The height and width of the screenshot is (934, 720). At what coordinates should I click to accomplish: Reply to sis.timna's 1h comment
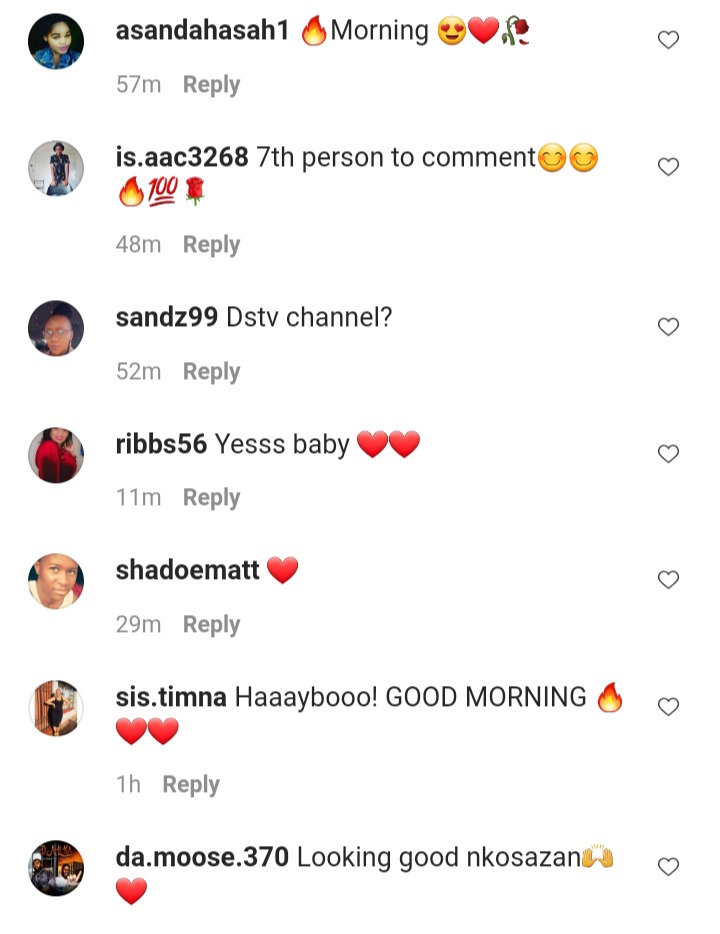191,785
